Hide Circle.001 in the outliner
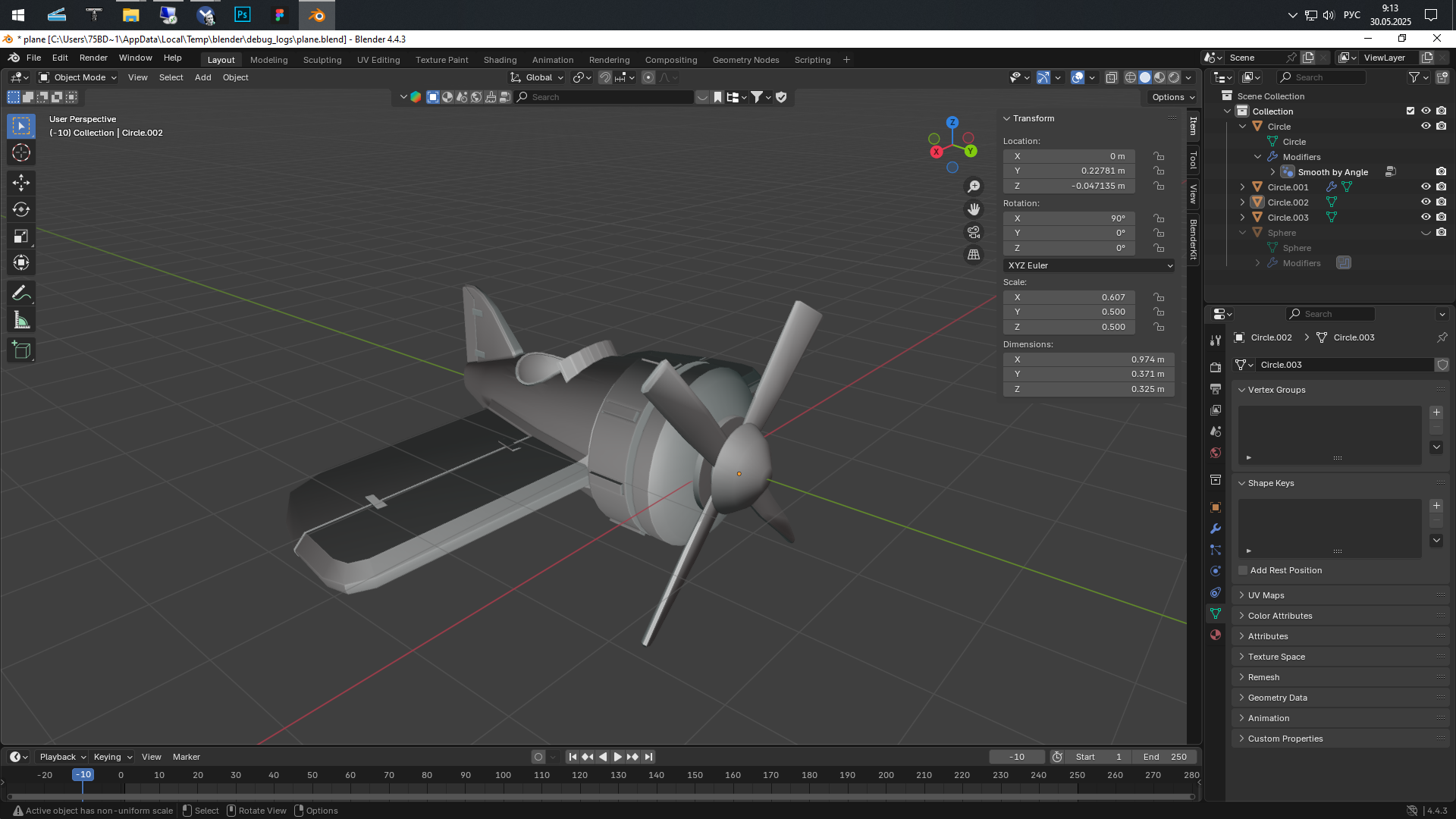The image size is (1456, 819). click(x=1426, y=187)
